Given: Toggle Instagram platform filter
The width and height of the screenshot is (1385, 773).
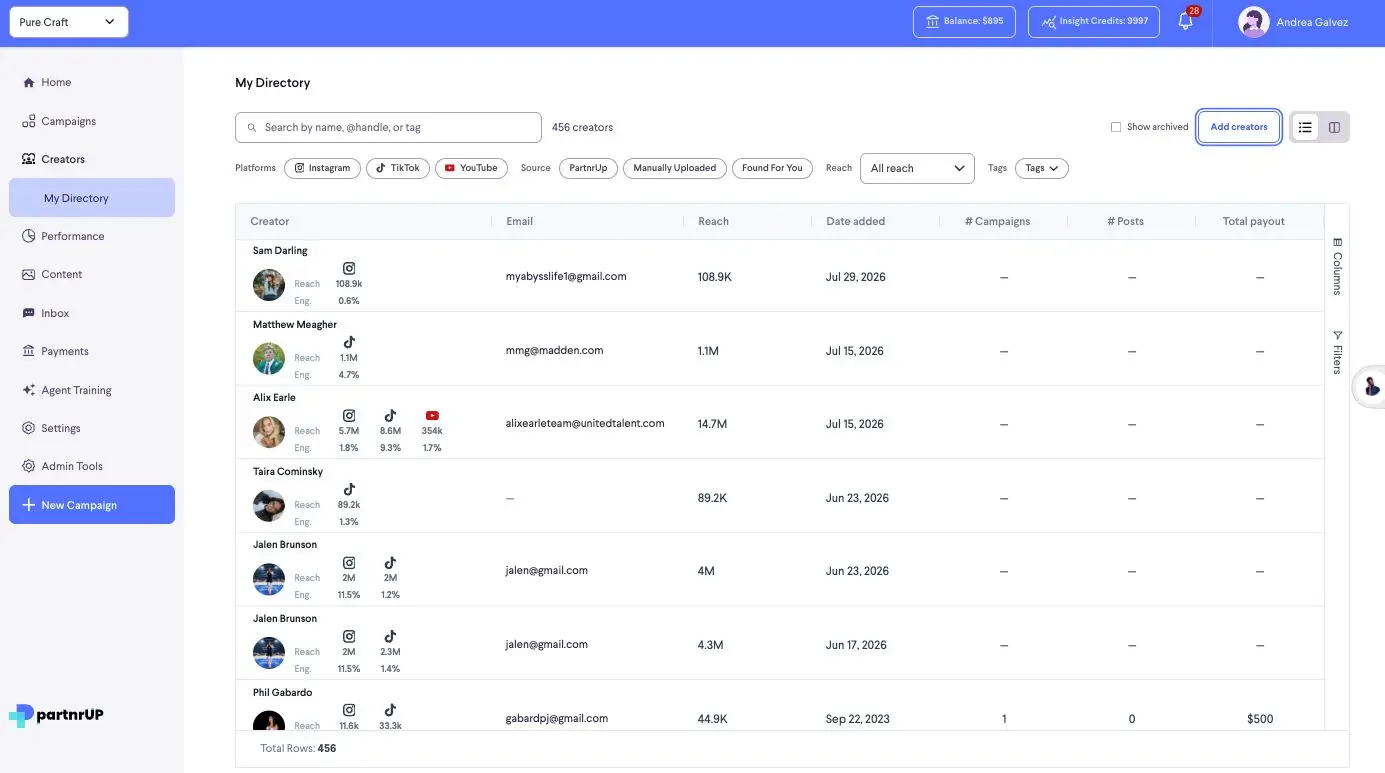Looking at the screenshot, I should click(x=322, y=168).
